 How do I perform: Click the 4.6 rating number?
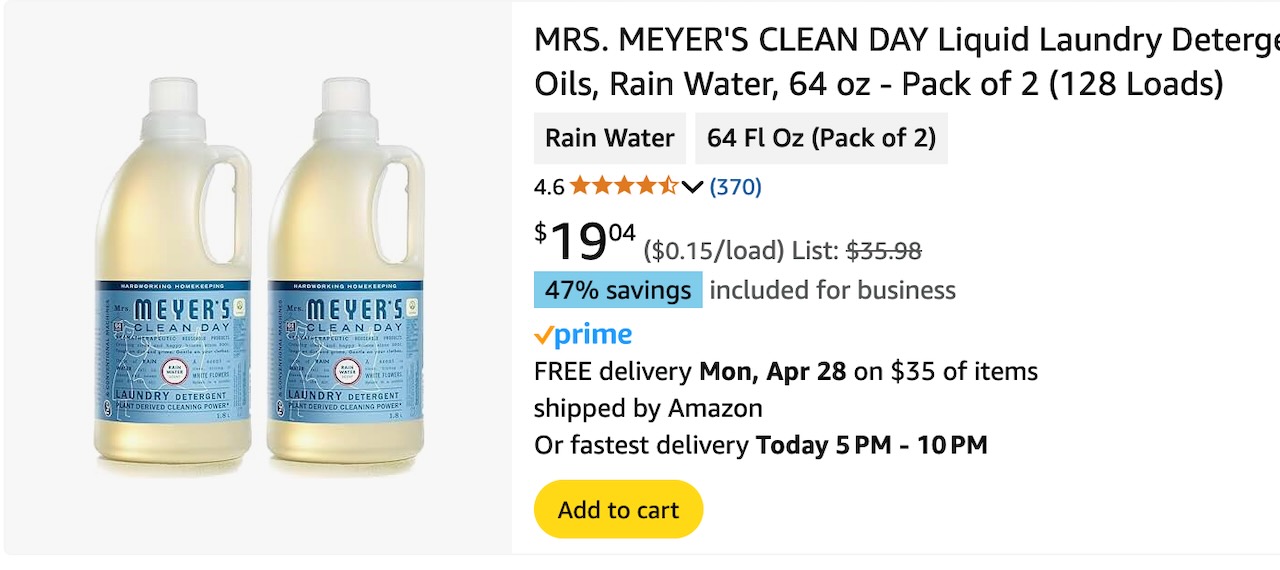coord(549,187)
